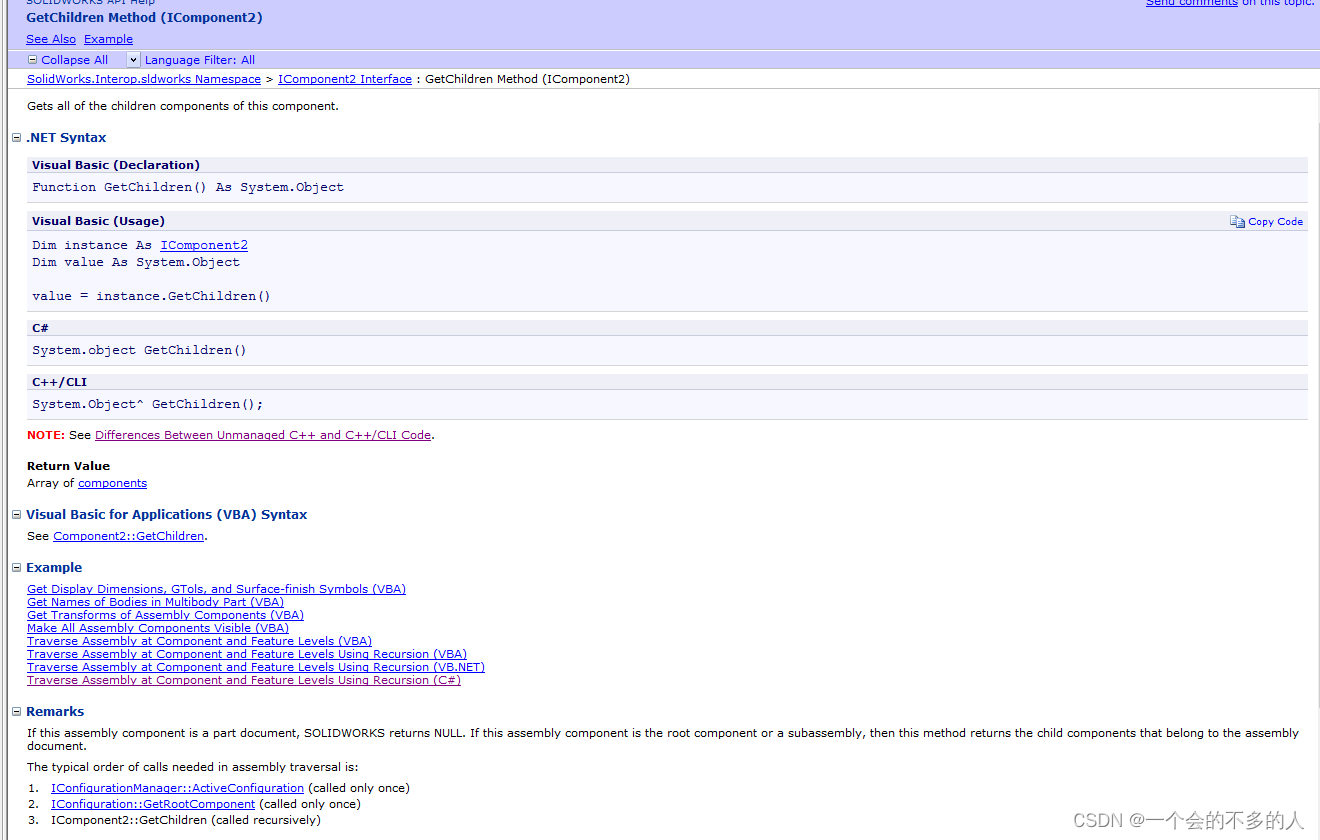Collapse the Remarks section
Viewport: 1320px width, 840px height.
tap(16, 711)
